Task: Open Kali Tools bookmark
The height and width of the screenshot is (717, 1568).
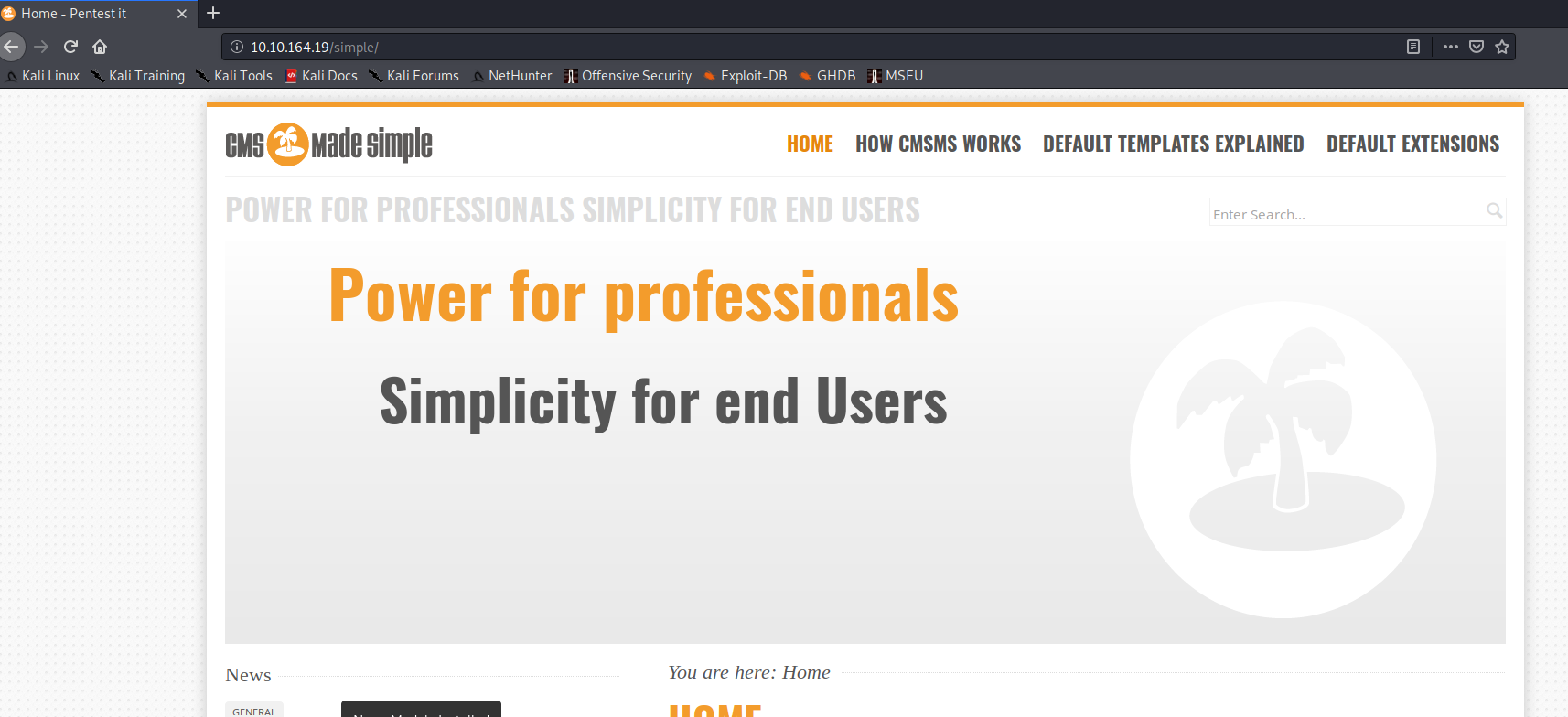Action: pos(235,76)
